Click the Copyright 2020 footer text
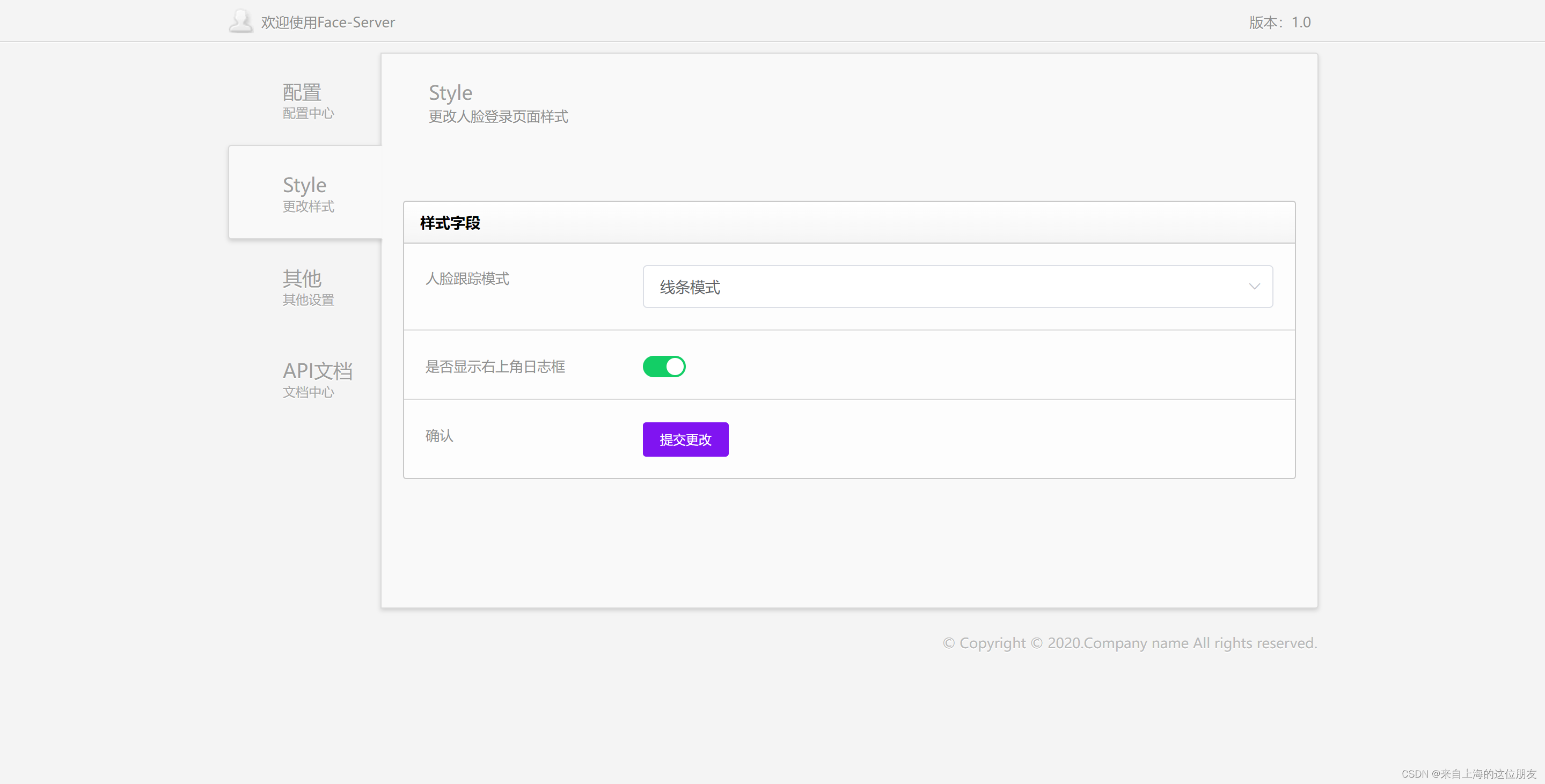This screenshot has width=1545, height=784. pos(1129,643)
